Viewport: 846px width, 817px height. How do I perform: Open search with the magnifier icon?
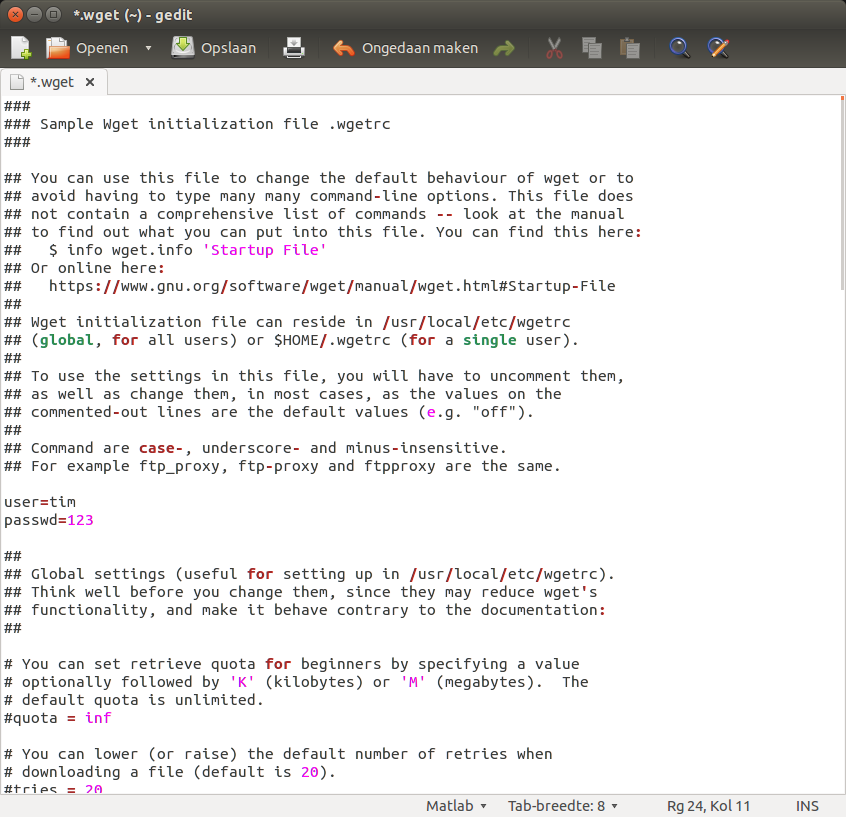point(680,48)
